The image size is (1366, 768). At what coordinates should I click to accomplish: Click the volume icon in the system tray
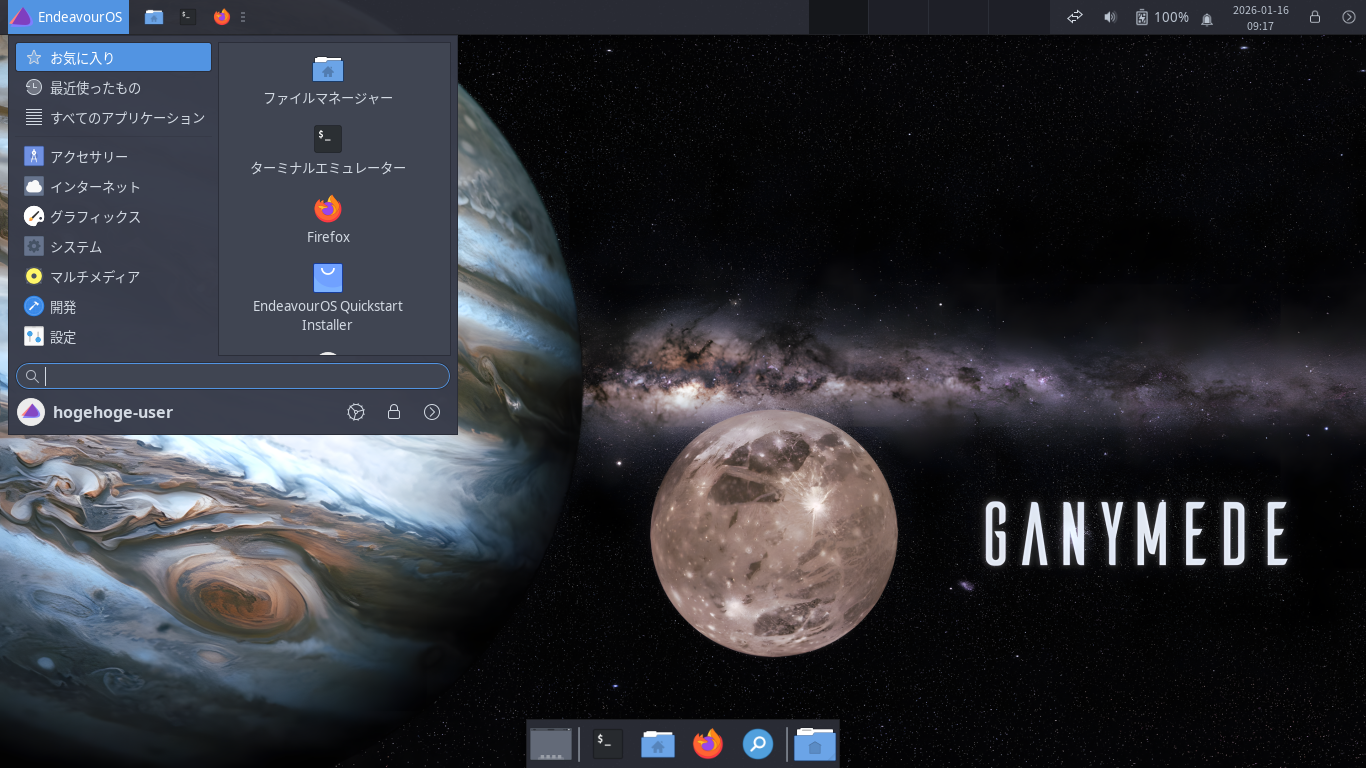coord(1110,17)
